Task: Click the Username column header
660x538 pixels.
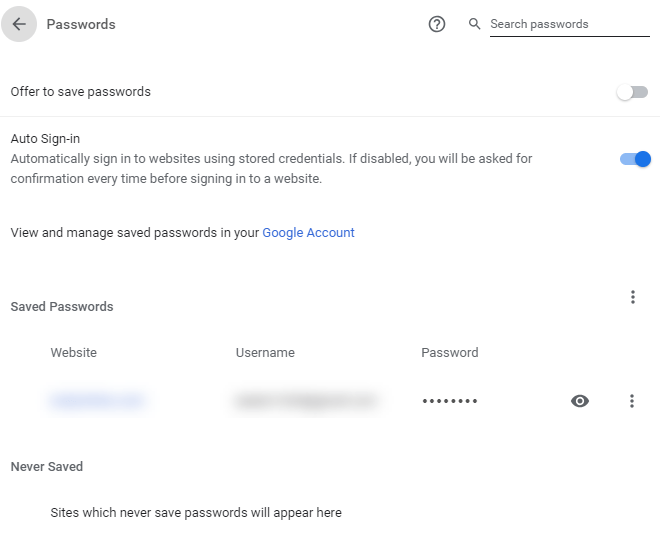Action: click(265, 352)
